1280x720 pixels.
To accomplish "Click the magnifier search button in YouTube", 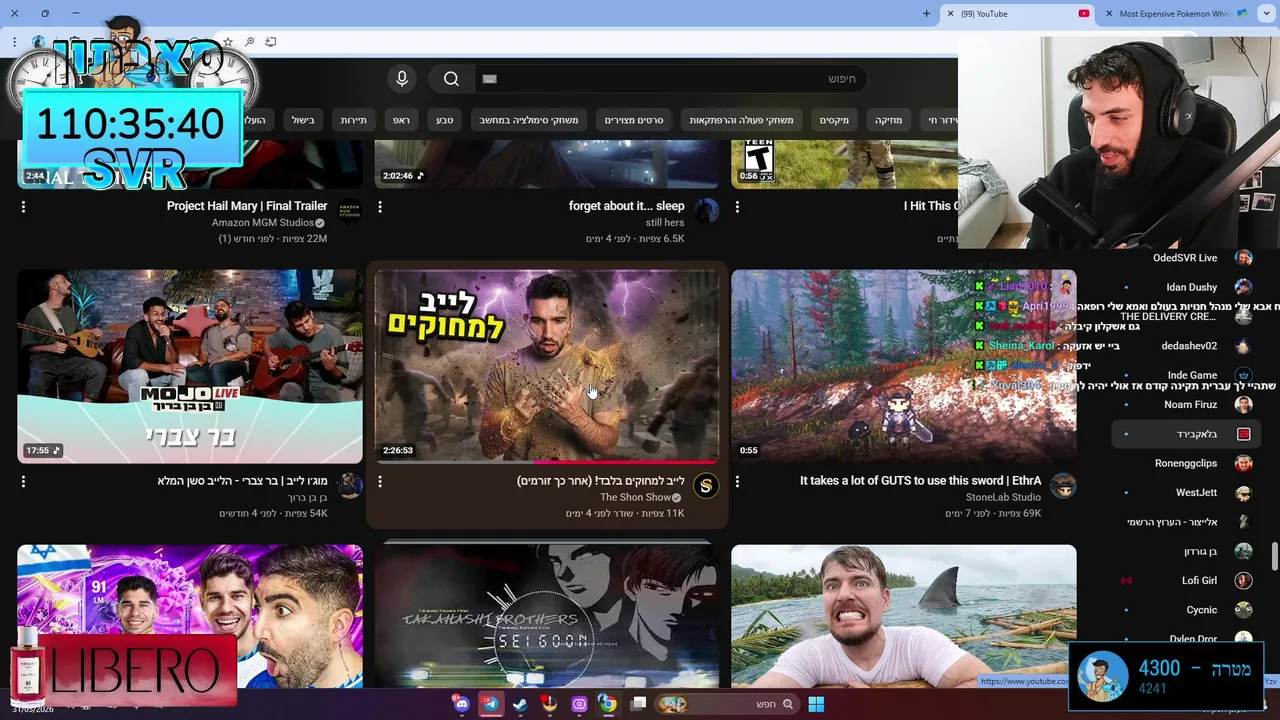I will 451,79.
